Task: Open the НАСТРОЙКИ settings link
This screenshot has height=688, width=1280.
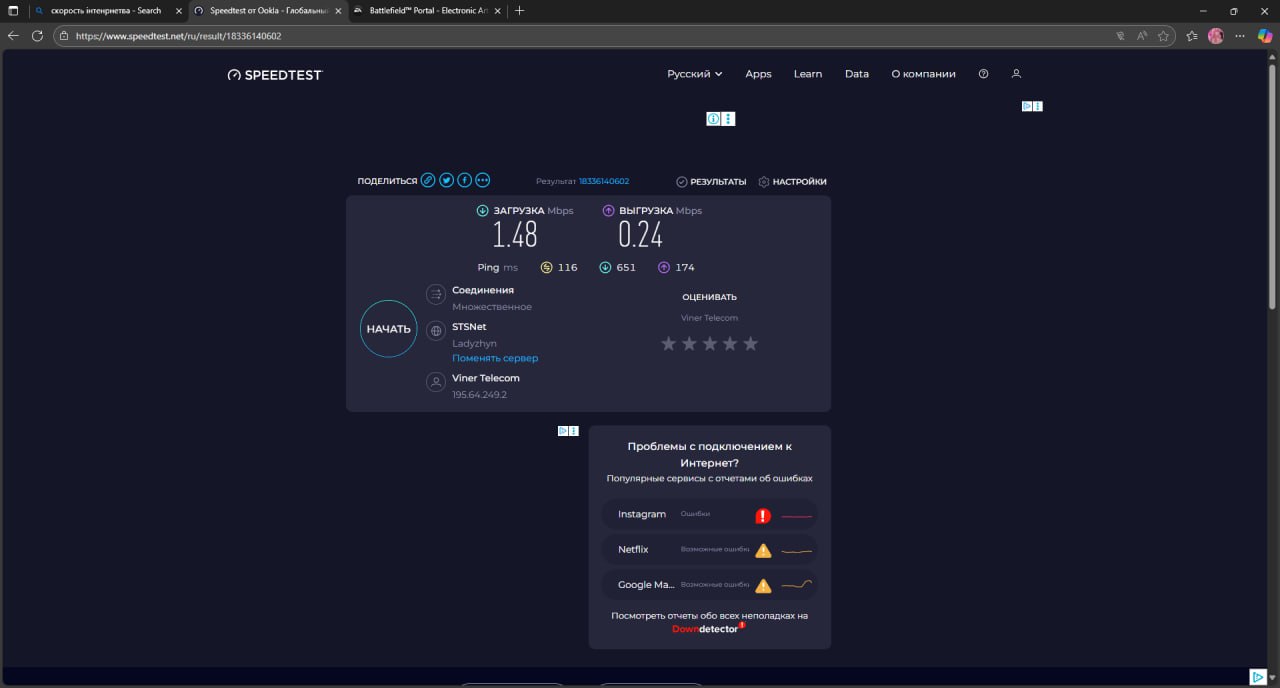Action: [792, 182]
